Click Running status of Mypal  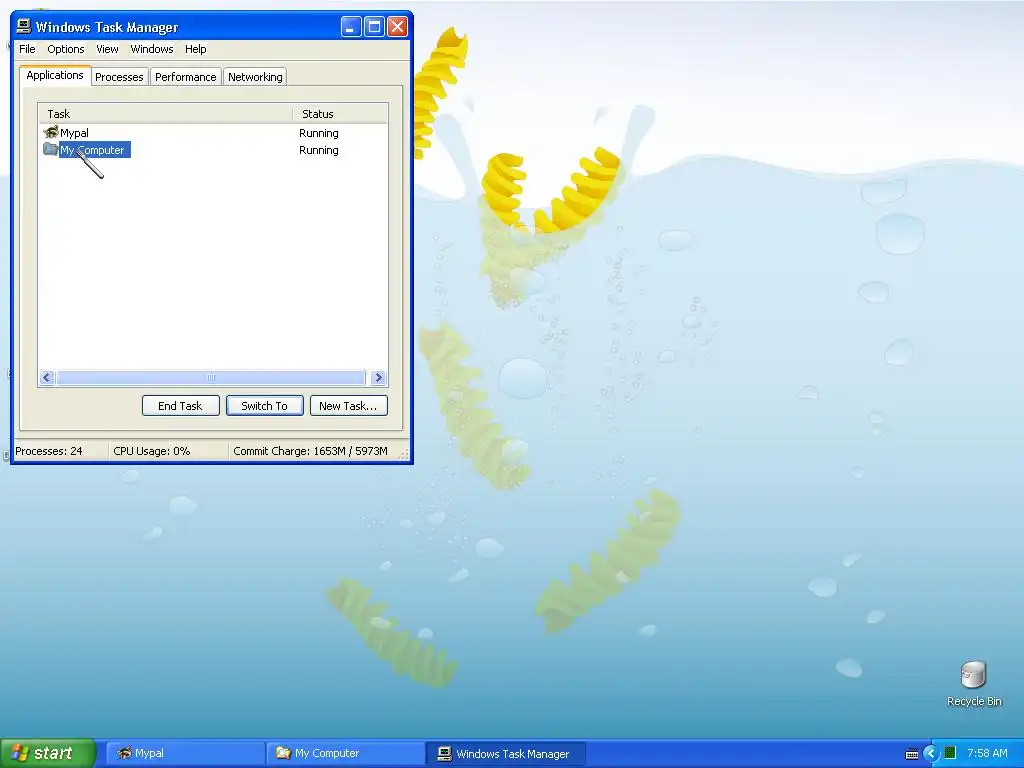pyautogui.click(x=319, y=133)
